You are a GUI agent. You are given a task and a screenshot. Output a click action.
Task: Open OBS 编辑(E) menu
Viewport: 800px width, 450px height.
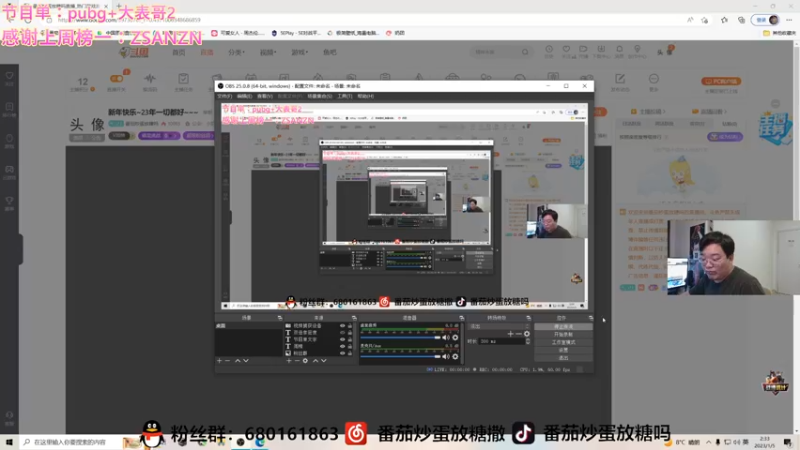(244, 96)
